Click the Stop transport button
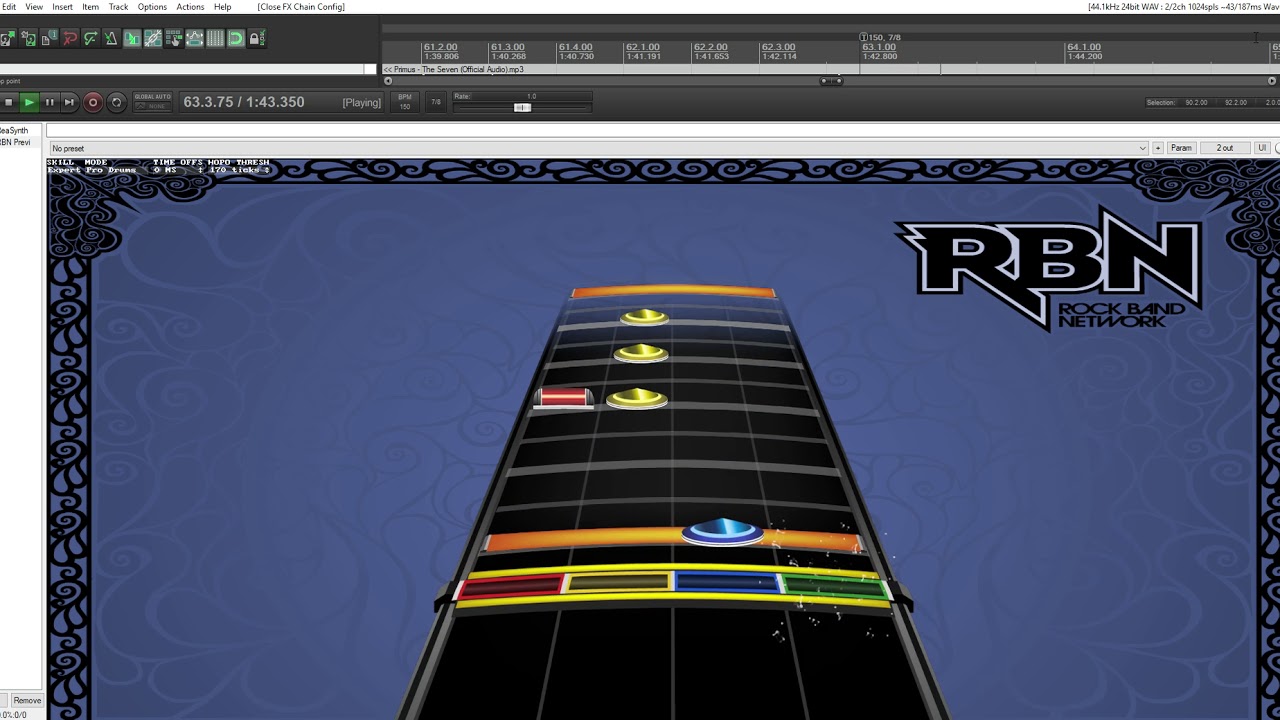The height and width of the screenshot is (720, 1280). [x=9, y=102]
